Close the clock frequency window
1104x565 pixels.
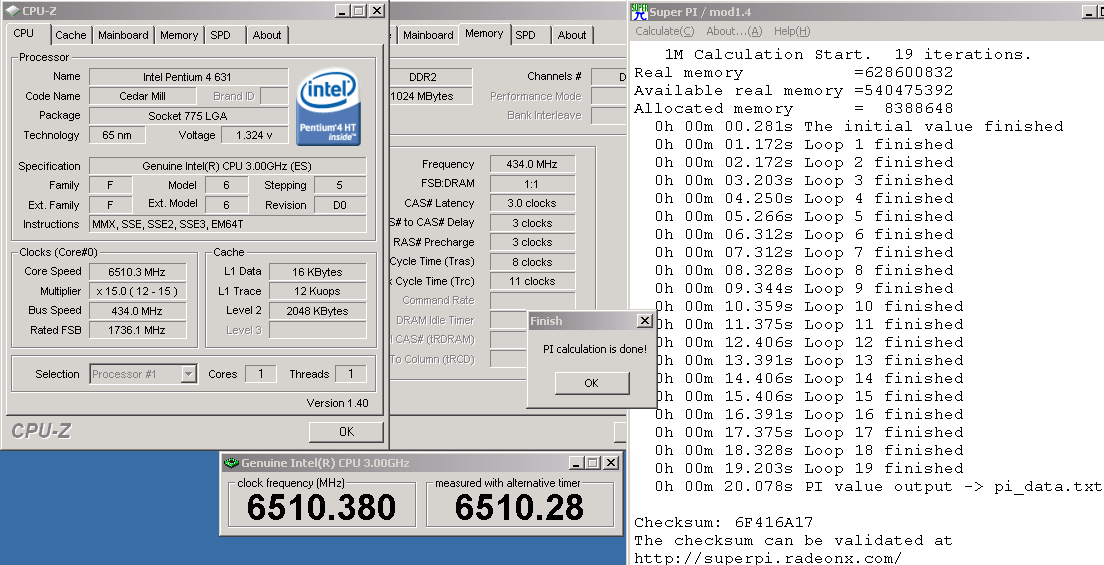610,463
